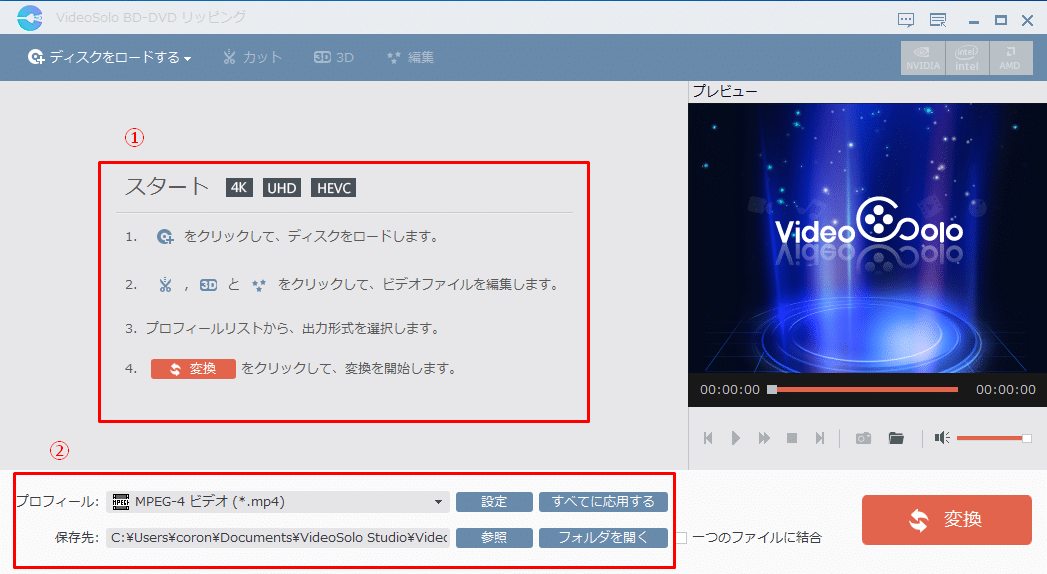1047x574 pixels.
Task: Click the start time 00:00:00 on left
Action: point(730,390)
